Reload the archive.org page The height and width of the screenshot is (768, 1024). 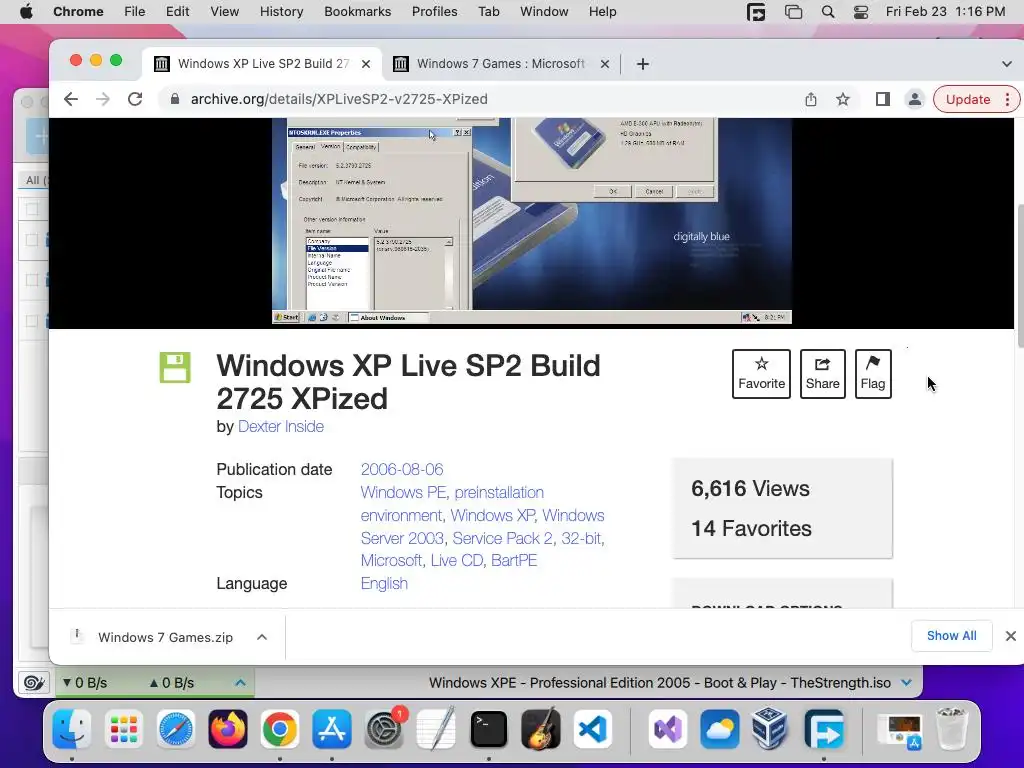(x=135, y=99)
